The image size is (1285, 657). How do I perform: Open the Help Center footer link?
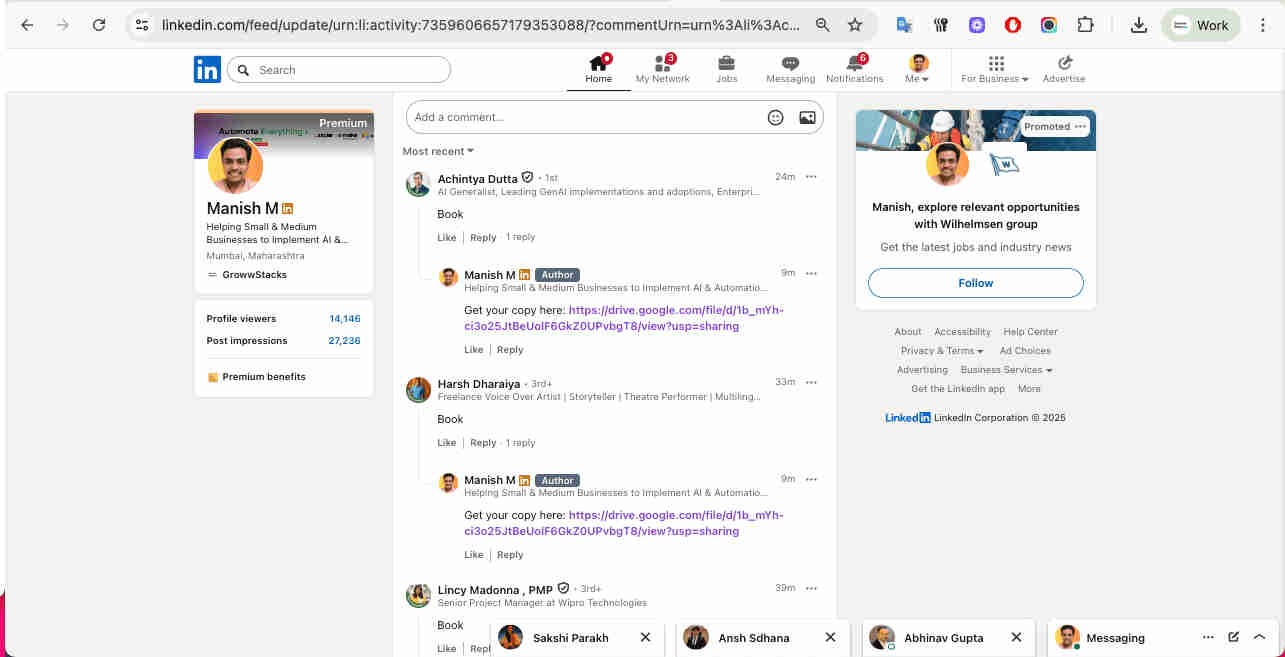point(1030,332)
